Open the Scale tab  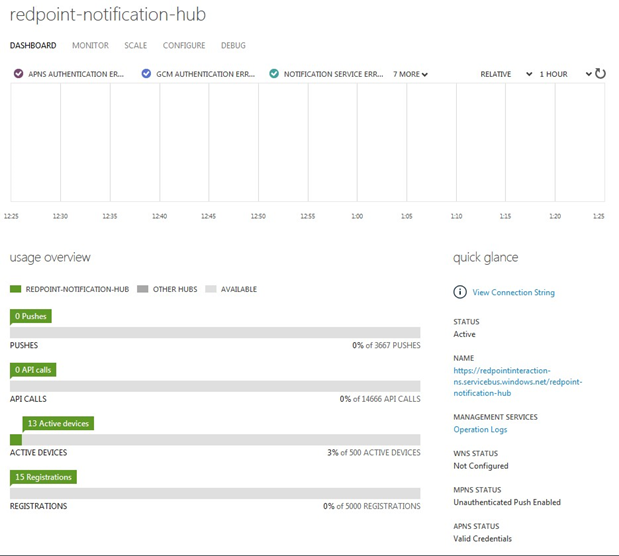point(135,45)
